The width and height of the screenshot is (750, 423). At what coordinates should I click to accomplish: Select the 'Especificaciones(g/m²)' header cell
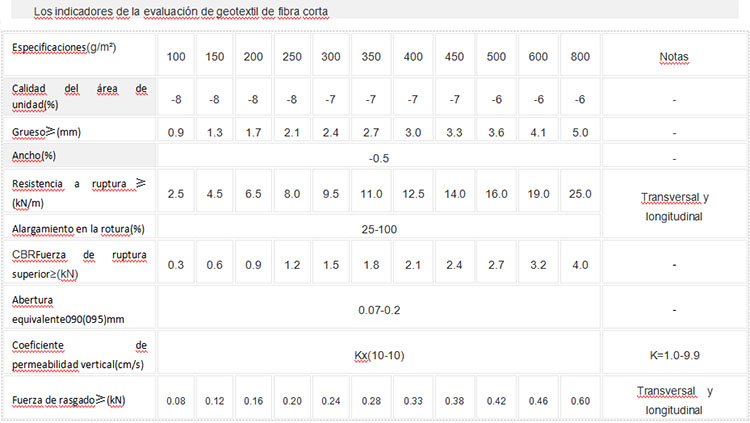pos(74,48)
